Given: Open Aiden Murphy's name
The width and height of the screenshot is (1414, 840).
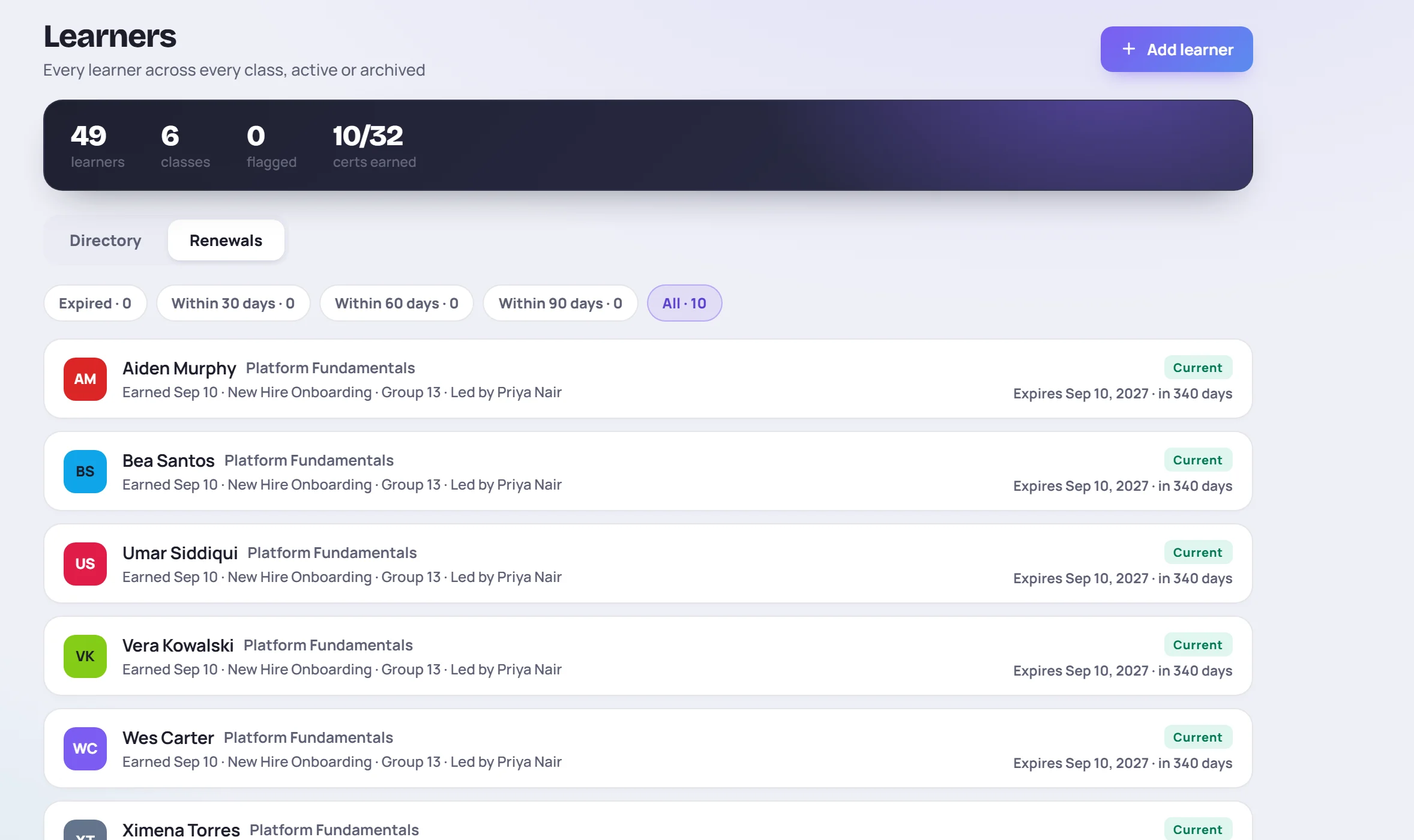Looking at the screenshot, I should click(179, 368).
